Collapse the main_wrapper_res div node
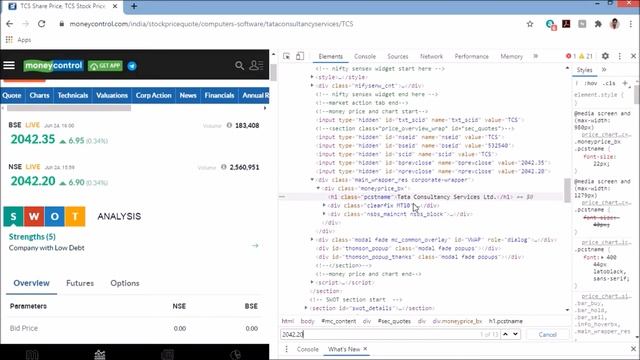 (312, 180)
